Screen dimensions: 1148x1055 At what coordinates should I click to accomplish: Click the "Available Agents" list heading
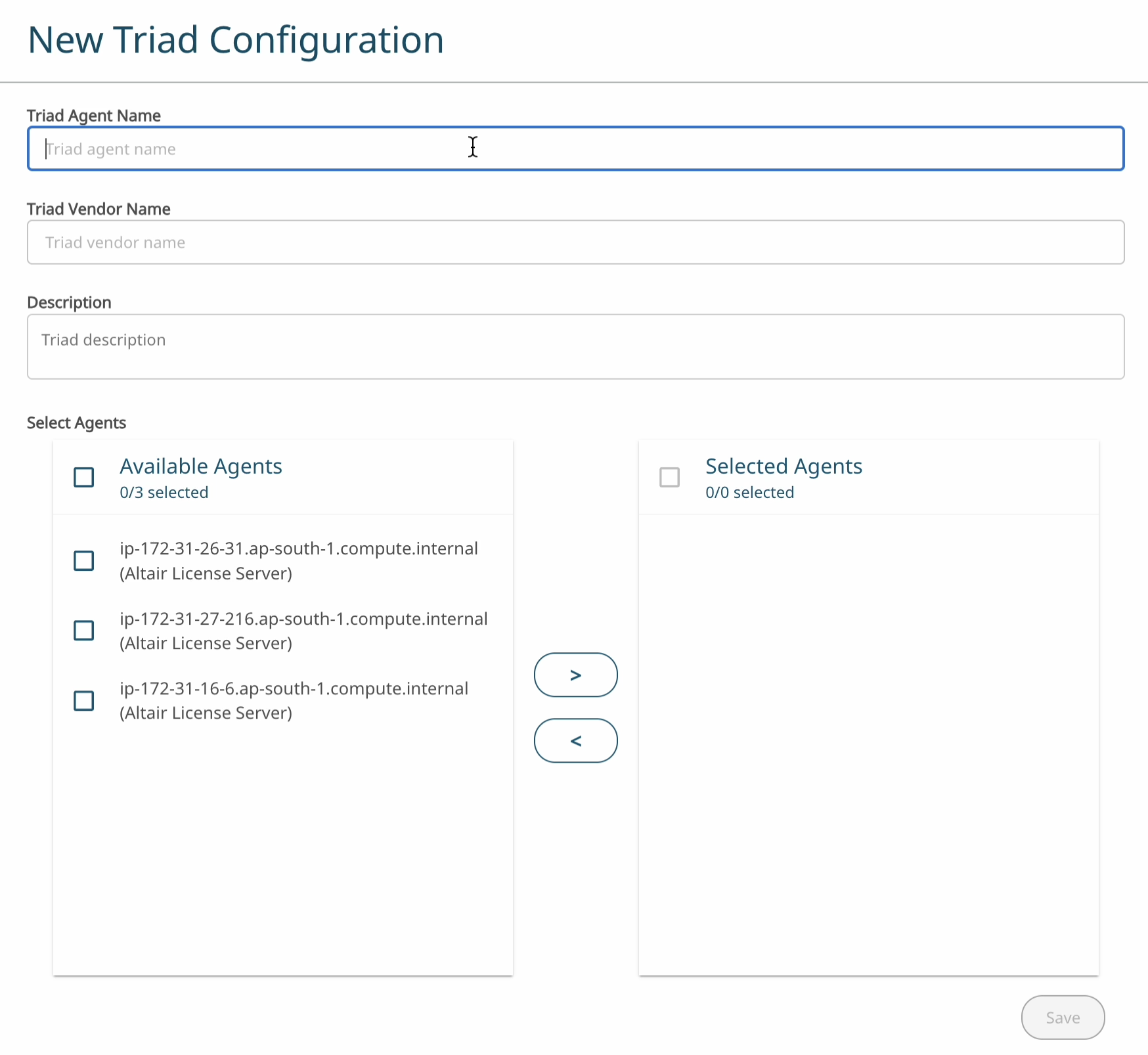point(201,466)
